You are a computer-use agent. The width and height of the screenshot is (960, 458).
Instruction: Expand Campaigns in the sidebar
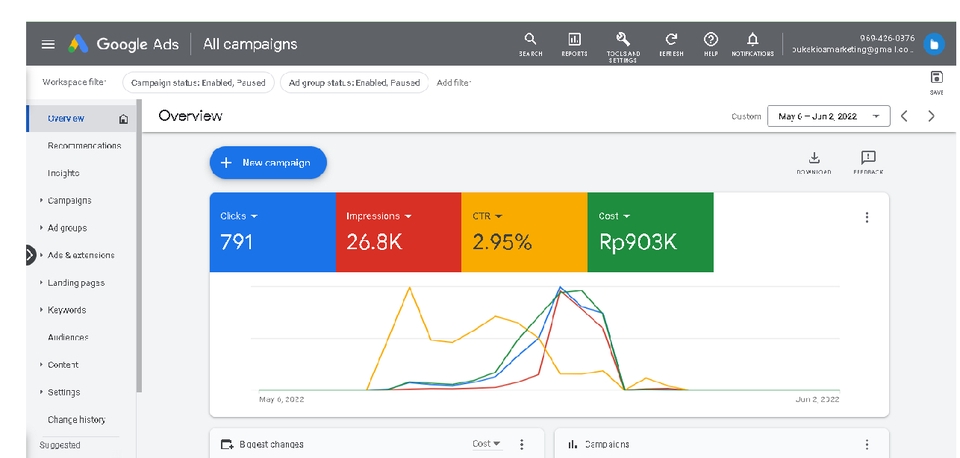(41, 201)
